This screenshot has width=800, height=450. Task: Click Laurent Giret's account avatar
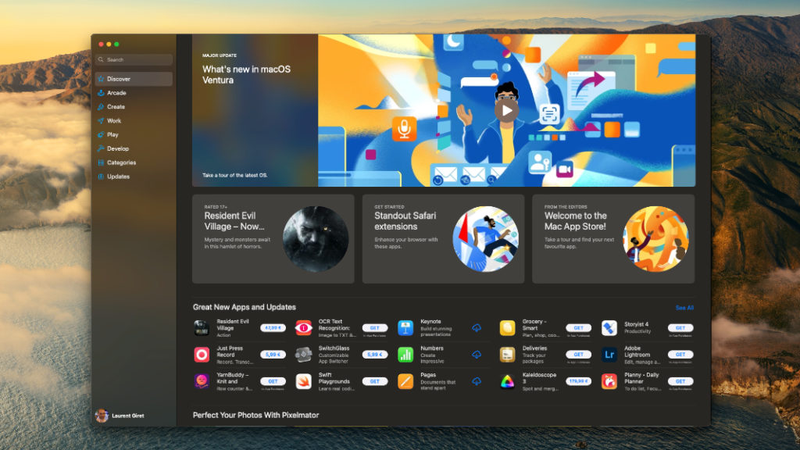point(102,416)
